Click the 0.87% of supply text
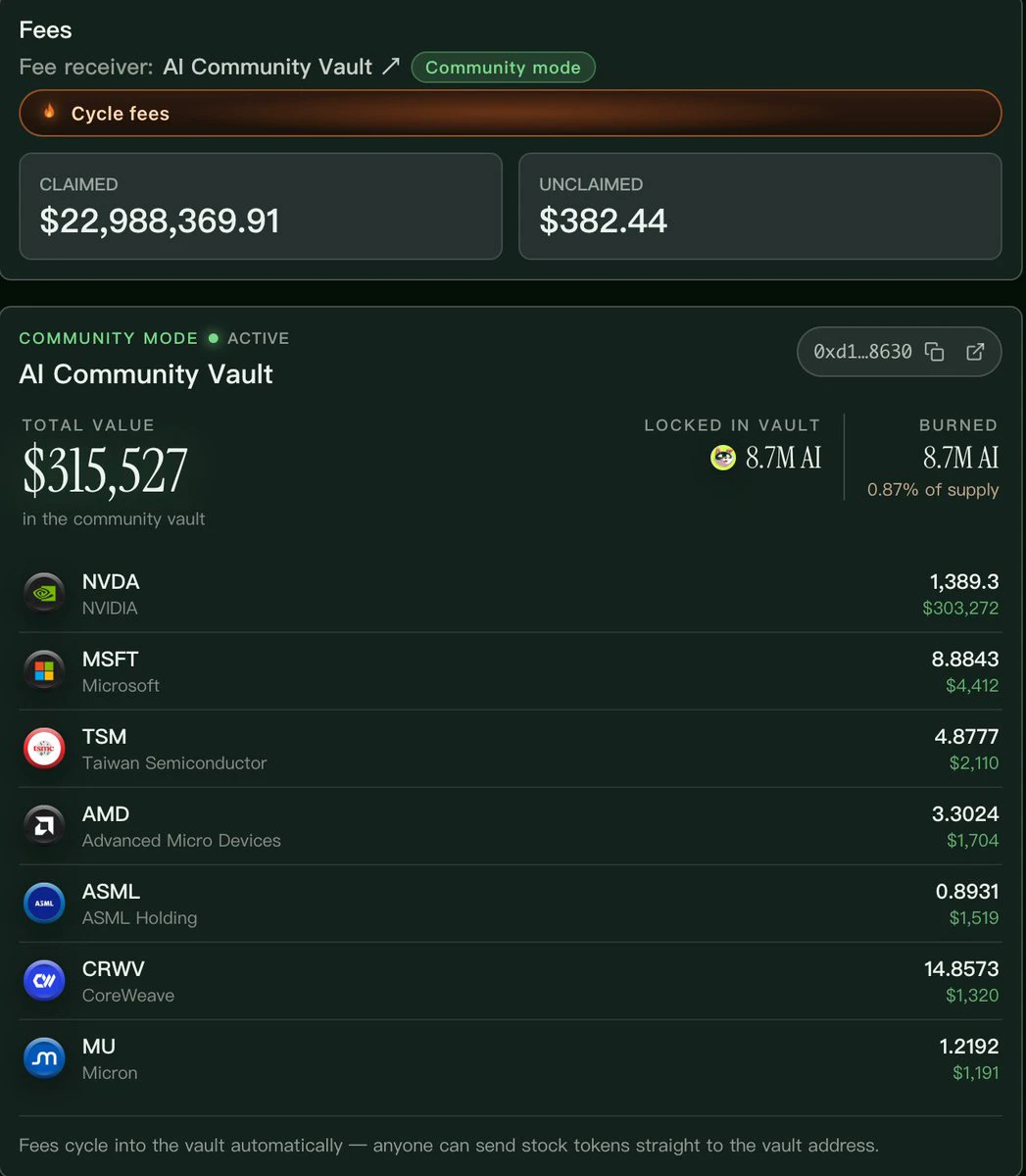 [x=933, y=490]
